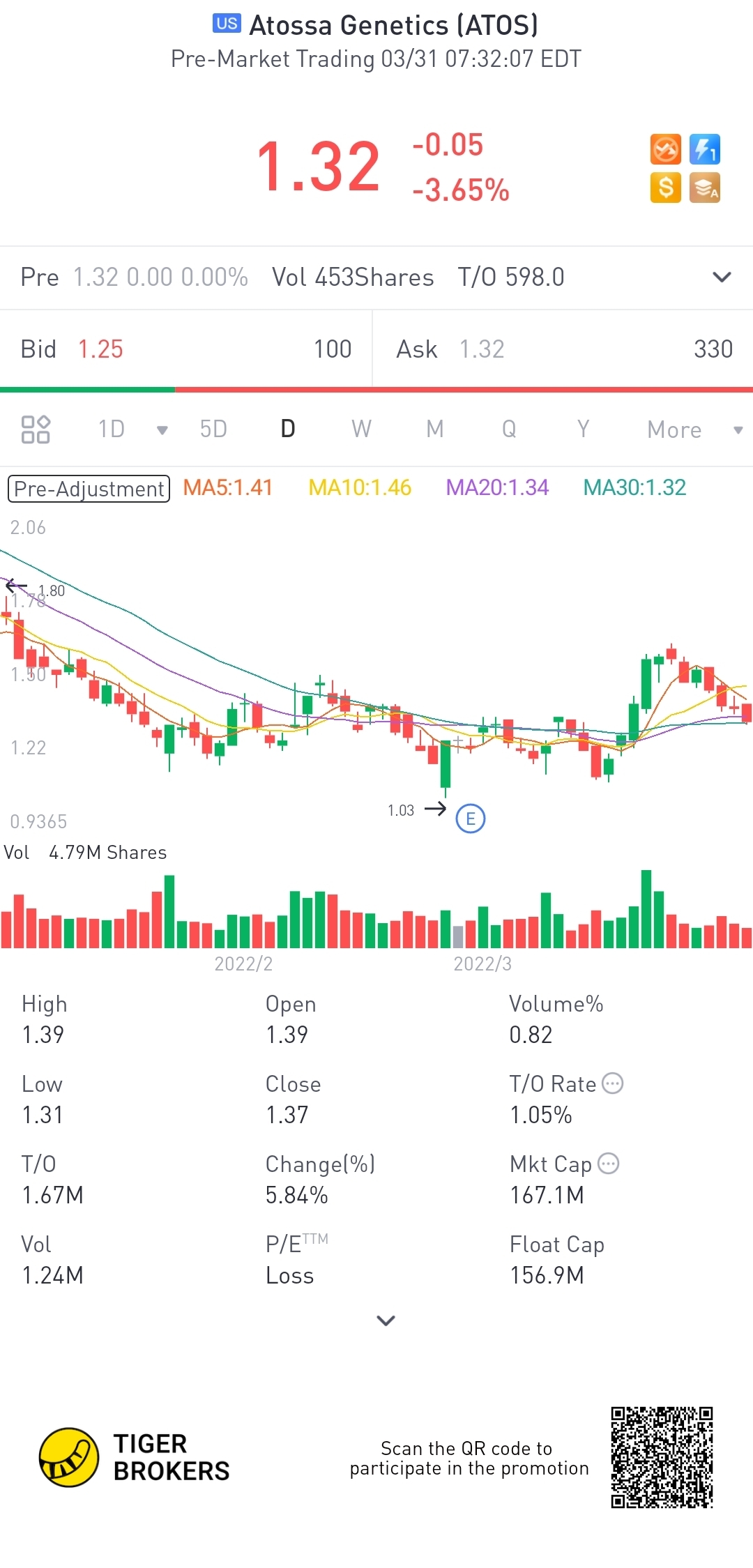
Task: Tap the Mkt Cap 167.1M value
Action: [x=547, y=1195]
